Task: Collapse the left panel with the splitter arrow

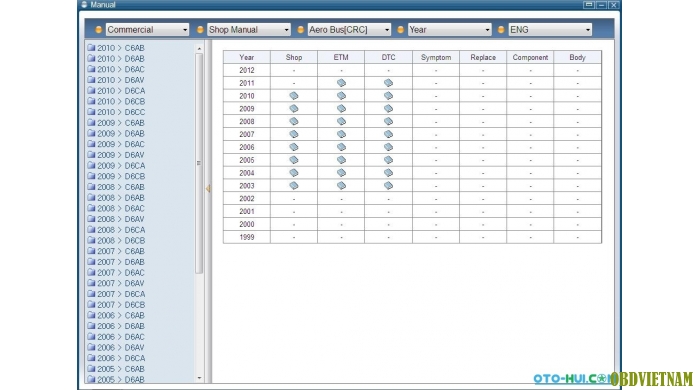Action: pos(208,189)
